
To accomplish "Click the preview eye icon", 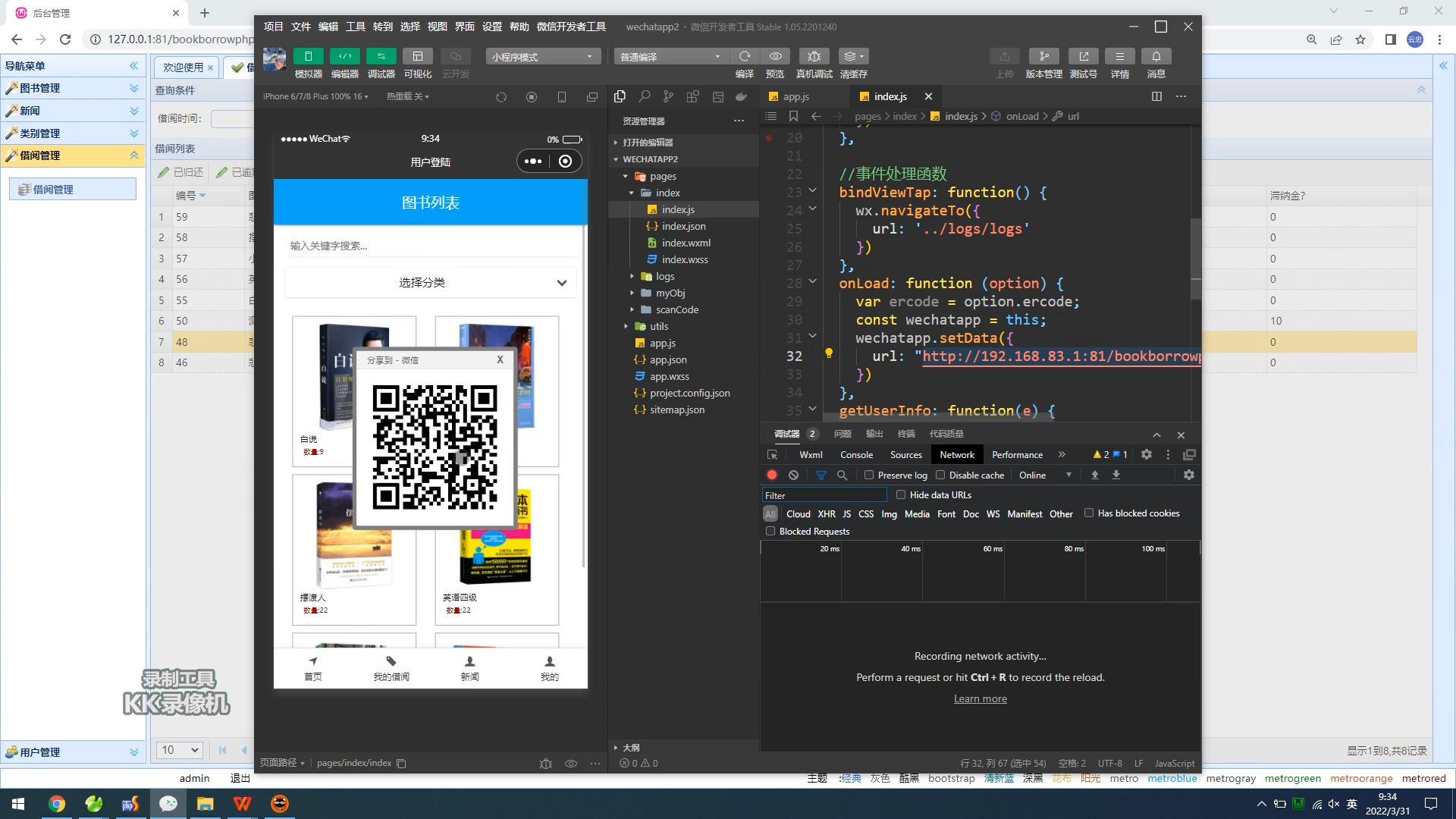I will click(775, 56).
